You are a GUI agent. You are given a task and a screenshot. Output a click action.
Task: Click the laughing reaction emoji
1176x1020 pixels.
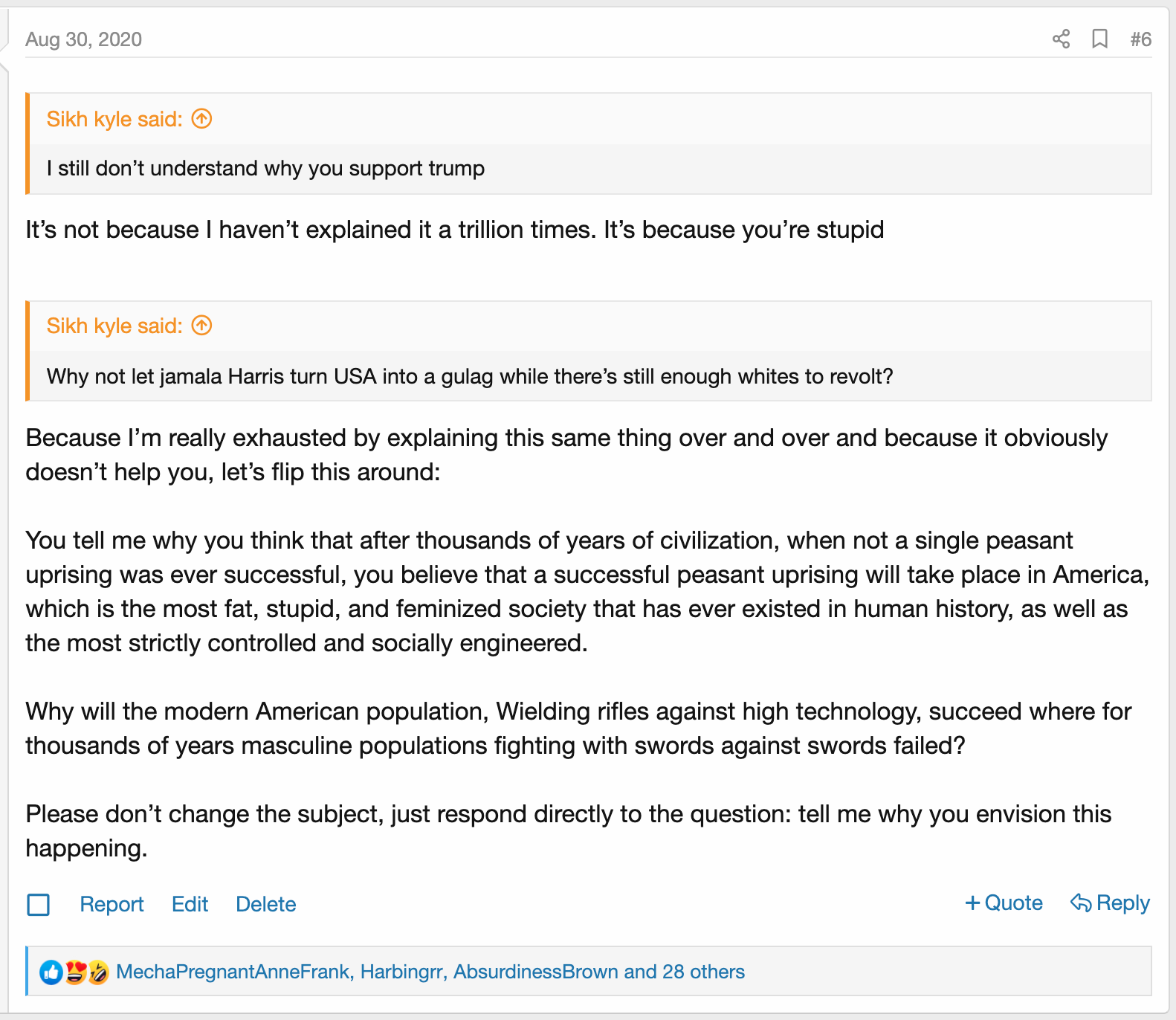(x=98, y=972)
